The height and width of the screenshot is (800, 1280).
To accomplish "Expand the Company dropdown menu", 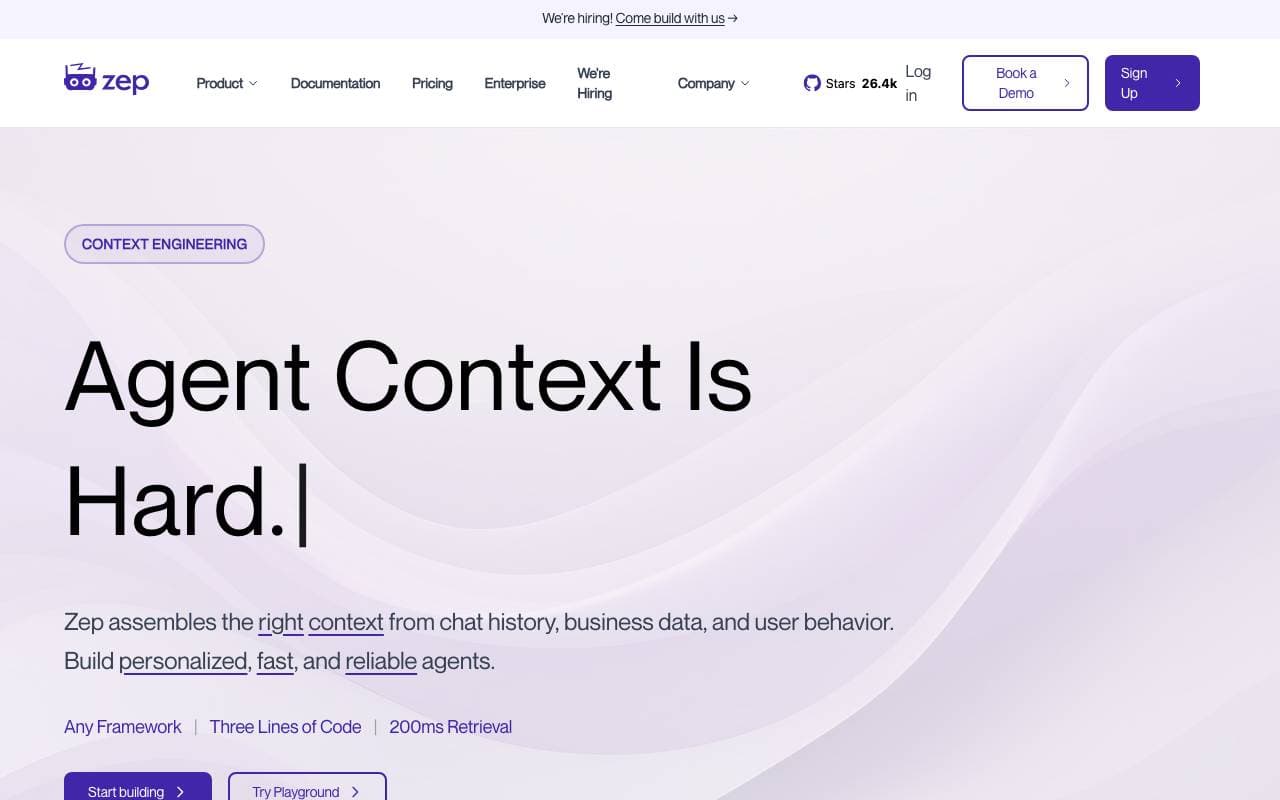I will [713, 83].
